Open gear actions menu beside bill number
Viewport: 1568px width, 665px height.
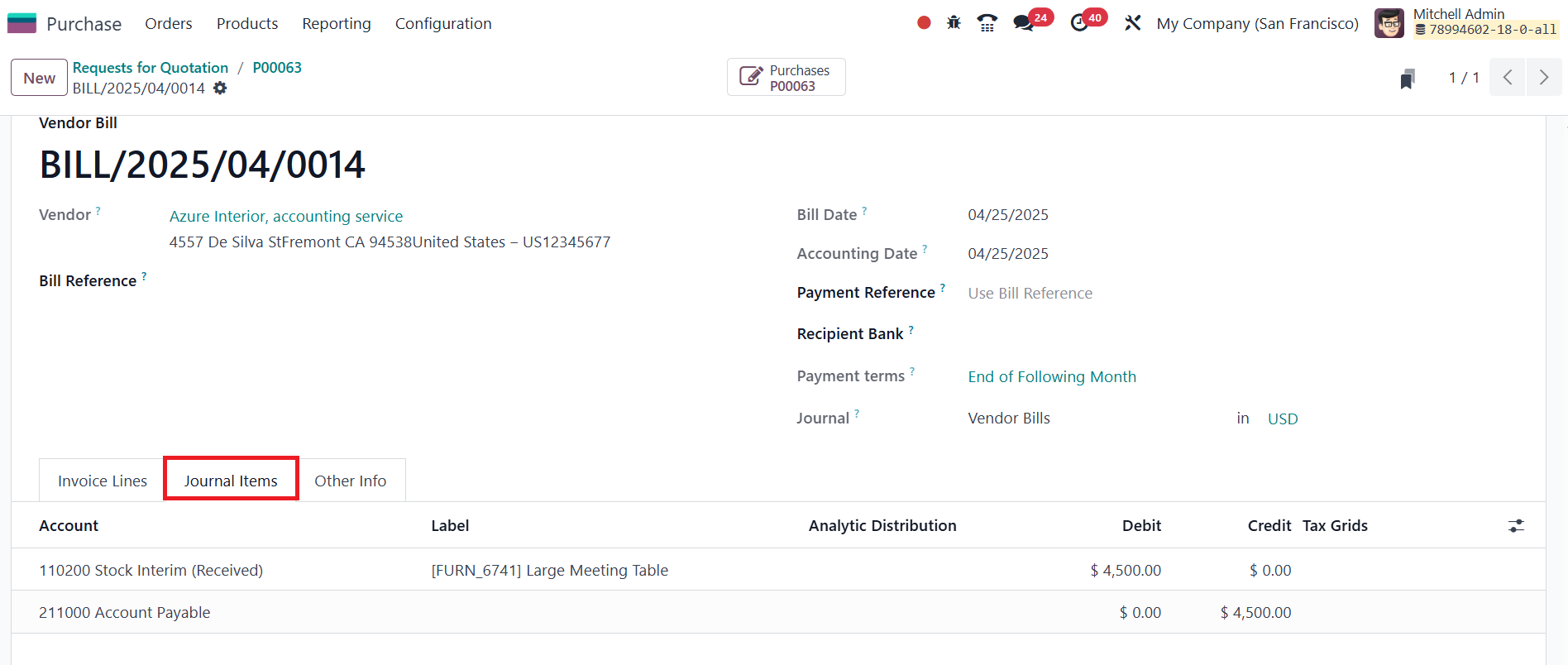click(x=220, y=88)
